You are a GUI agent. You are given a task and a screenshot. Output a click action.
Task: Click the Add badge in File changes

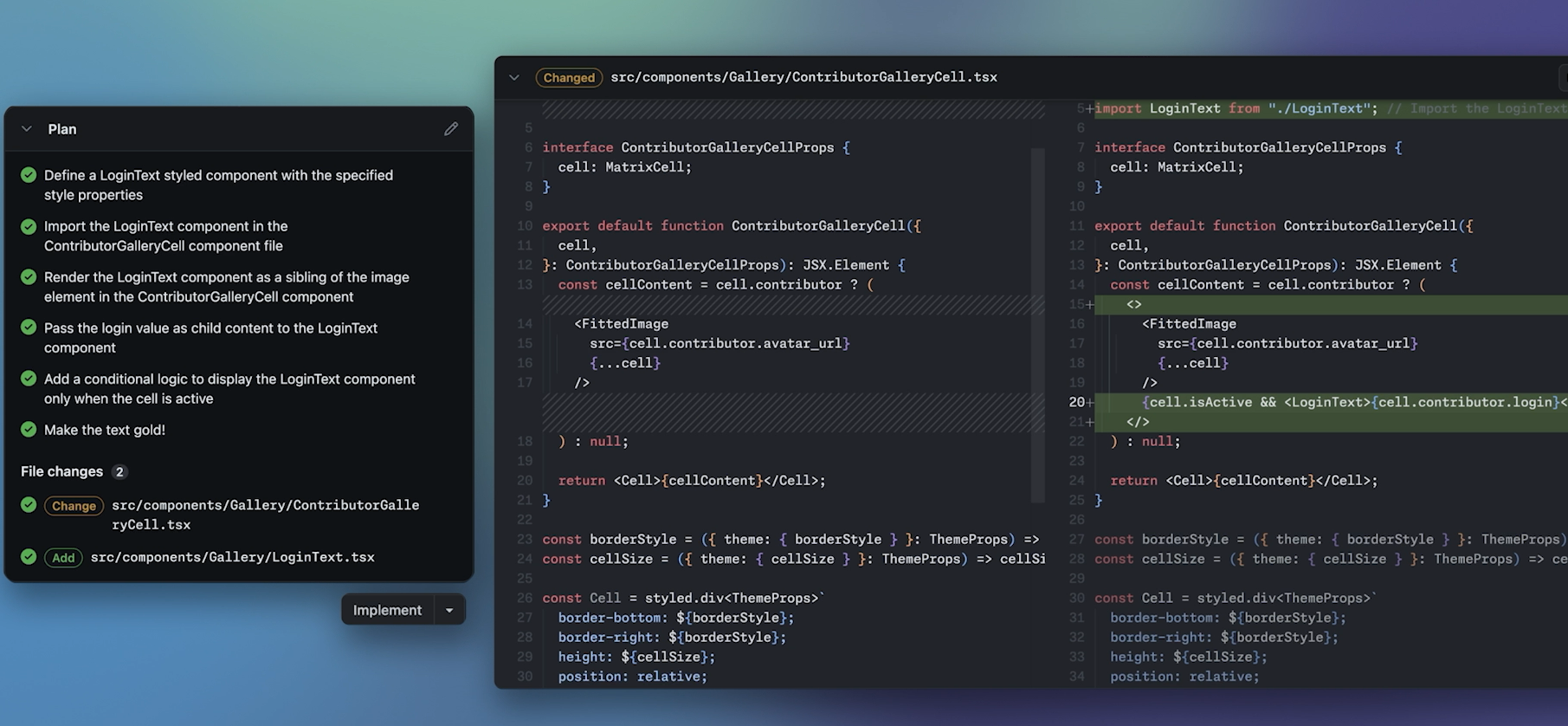tap(63, 558)
